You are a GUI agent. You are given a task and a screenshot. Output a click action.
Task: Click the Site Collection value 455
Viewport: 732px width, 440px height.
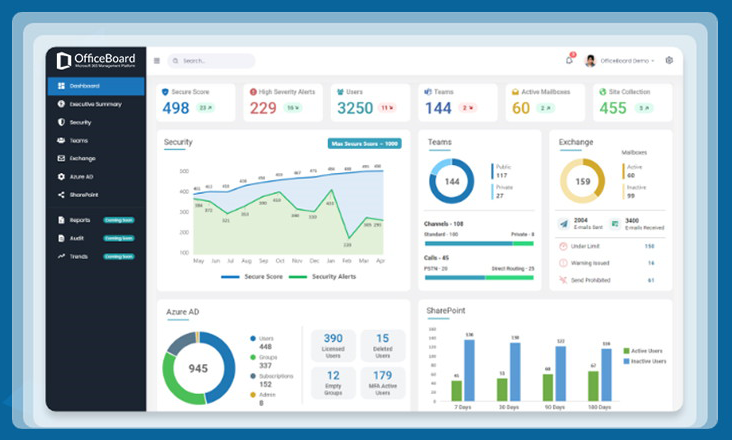click(613, 108)
